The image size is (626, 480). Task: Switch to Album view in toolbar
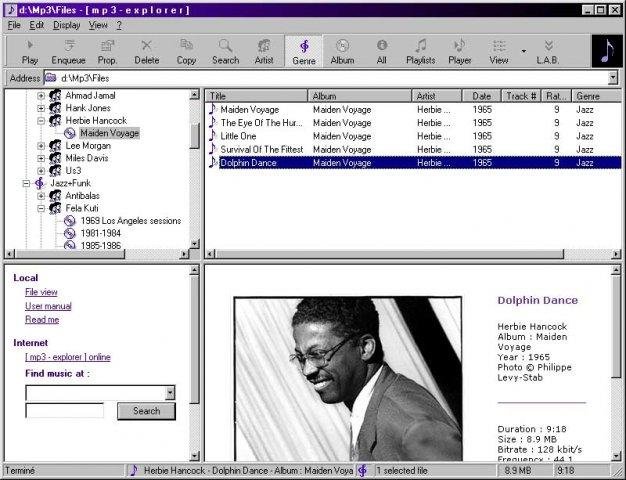click(x=342, y=46)
